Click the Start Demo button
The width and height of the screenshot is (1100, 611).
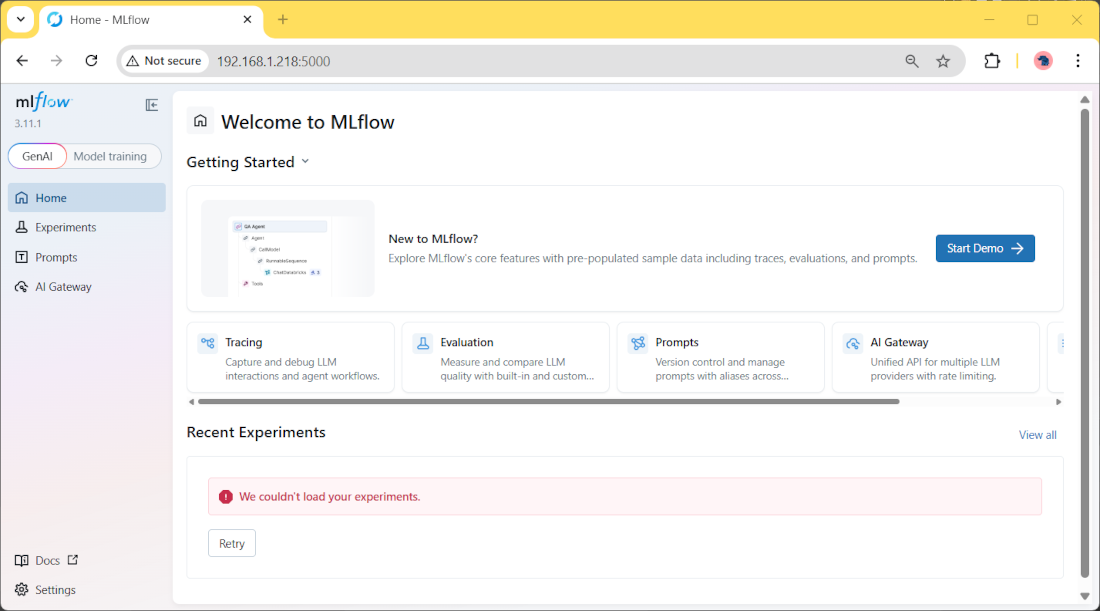click(x=985, y=248)
